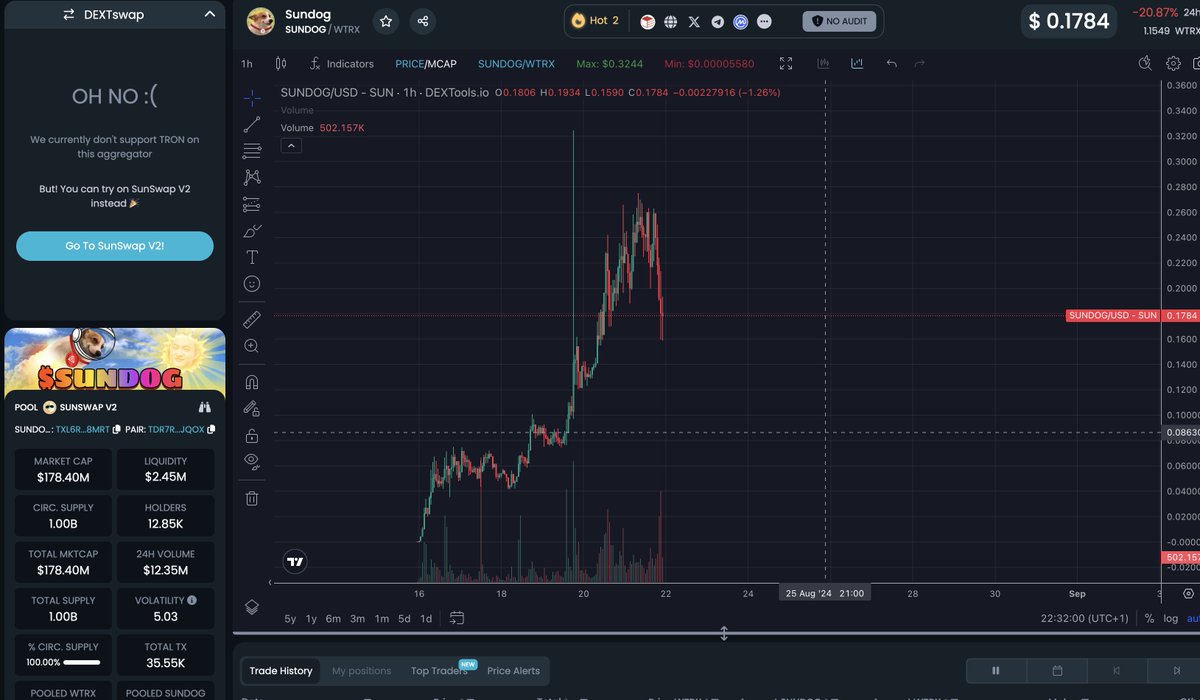This screenshot has height=700, width=1200.
Task: Toggle log scale on chart
Action: click(1170, 618)
